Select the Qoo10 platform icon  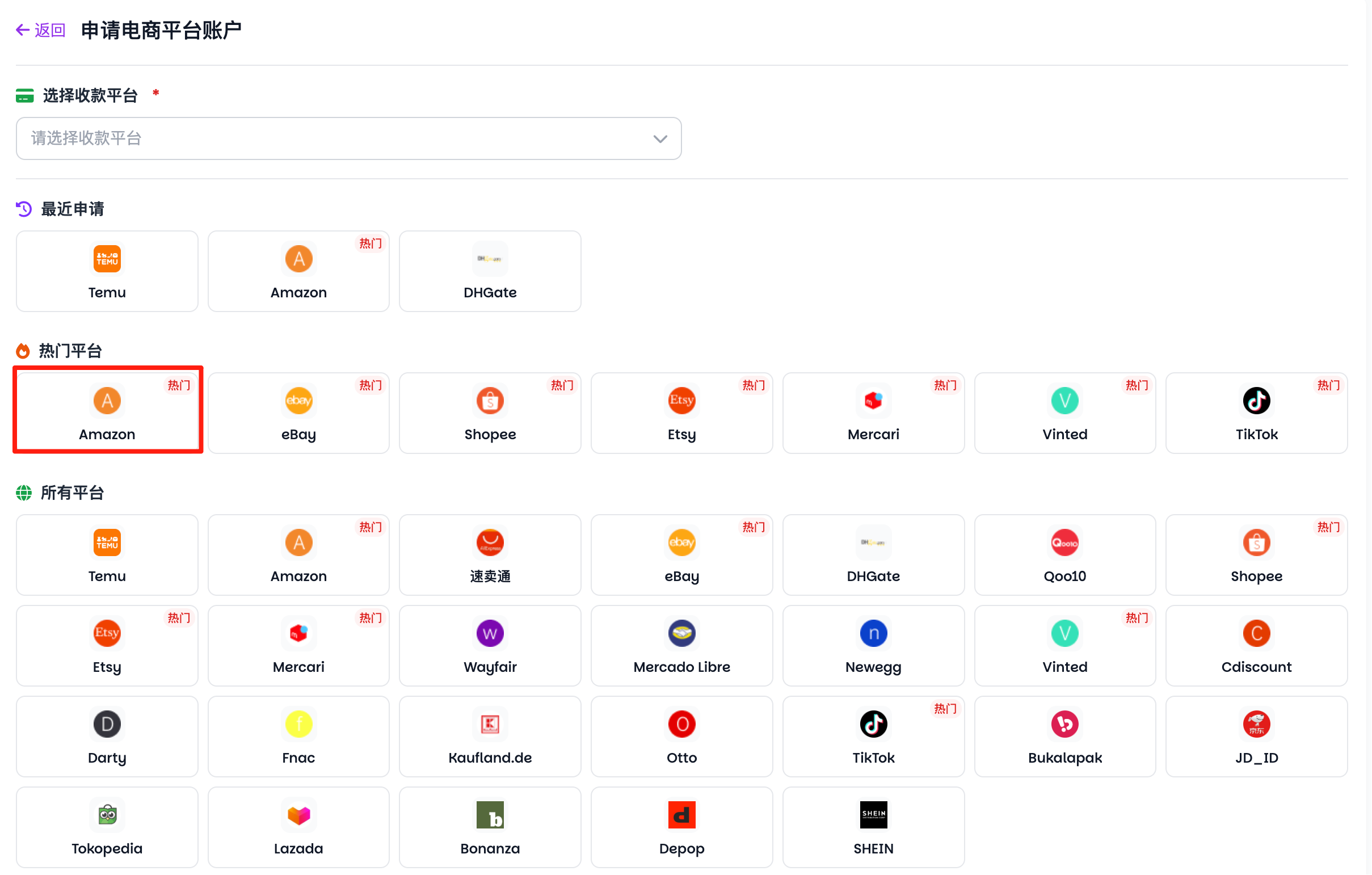(x=1064, y=542)
